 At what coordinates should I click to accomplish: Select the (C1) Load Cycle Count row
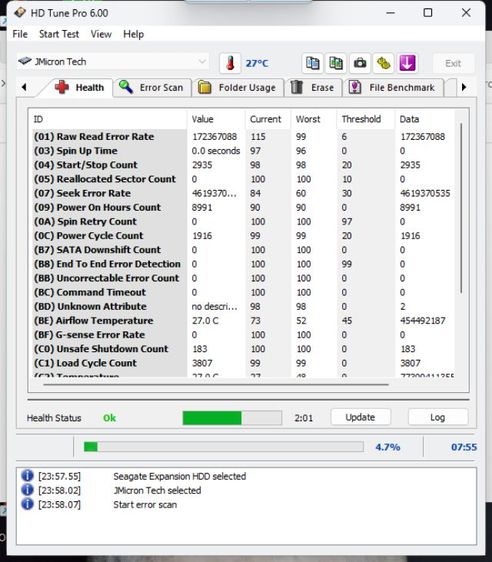(244, 363)
